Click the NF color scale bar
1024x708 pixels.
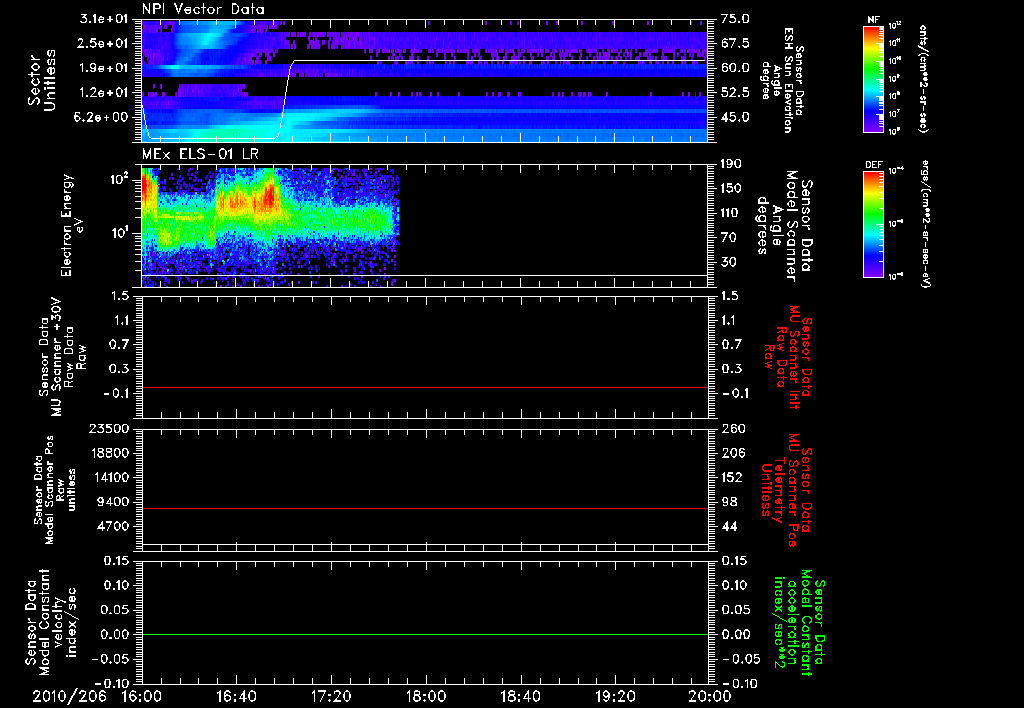(x=873, y=78)
